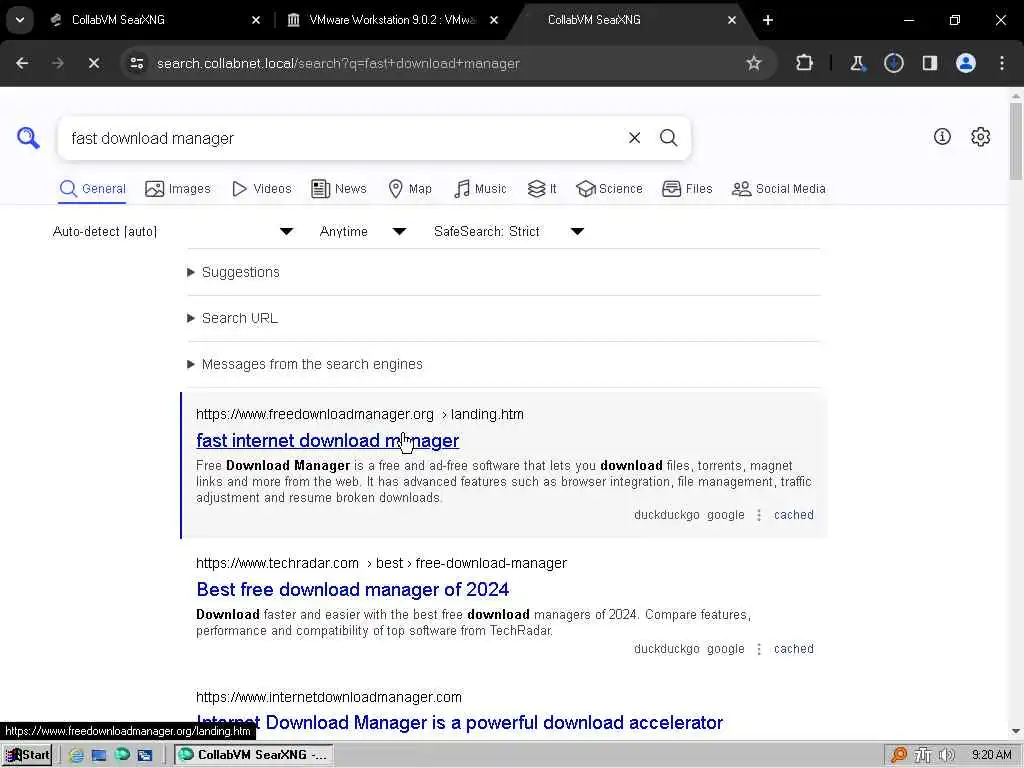Open the info about page icon
Viewport: 1024px width, 768px height.
[x=942, y=136]
